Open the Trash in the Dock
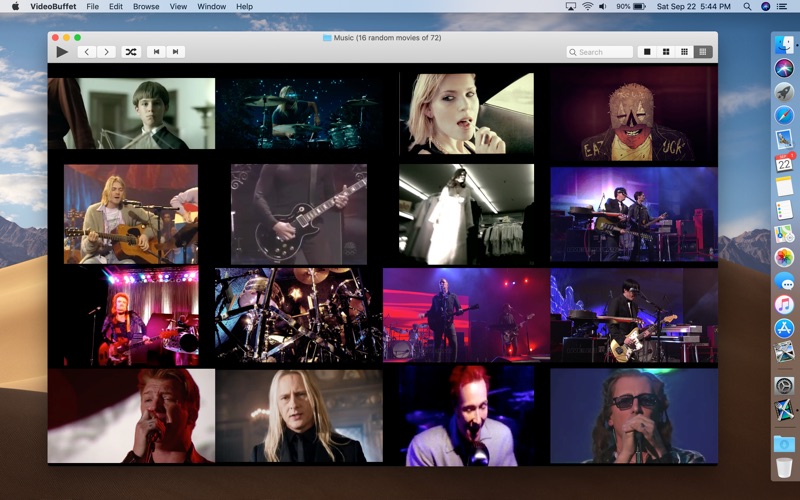800x500 pixels. click(784, 467)
